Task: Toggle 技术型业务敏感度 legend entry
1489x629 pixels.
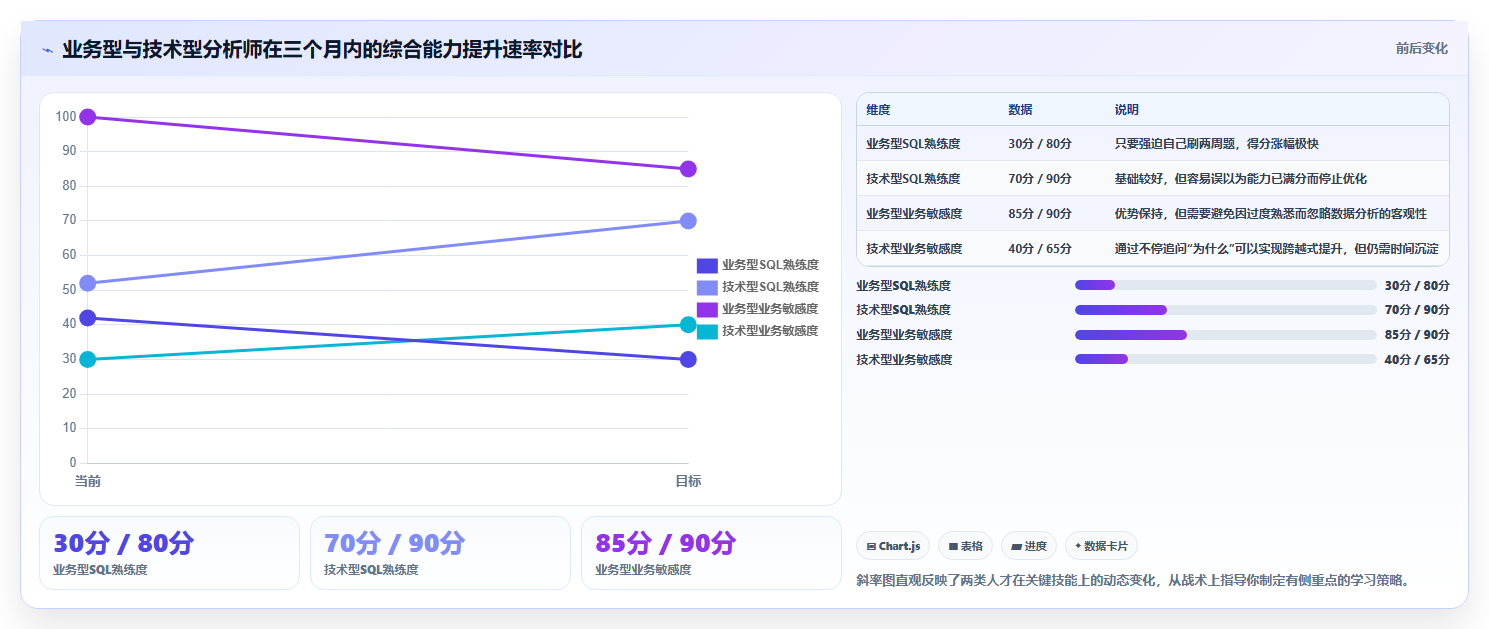Action: click(x=757, y=331)
